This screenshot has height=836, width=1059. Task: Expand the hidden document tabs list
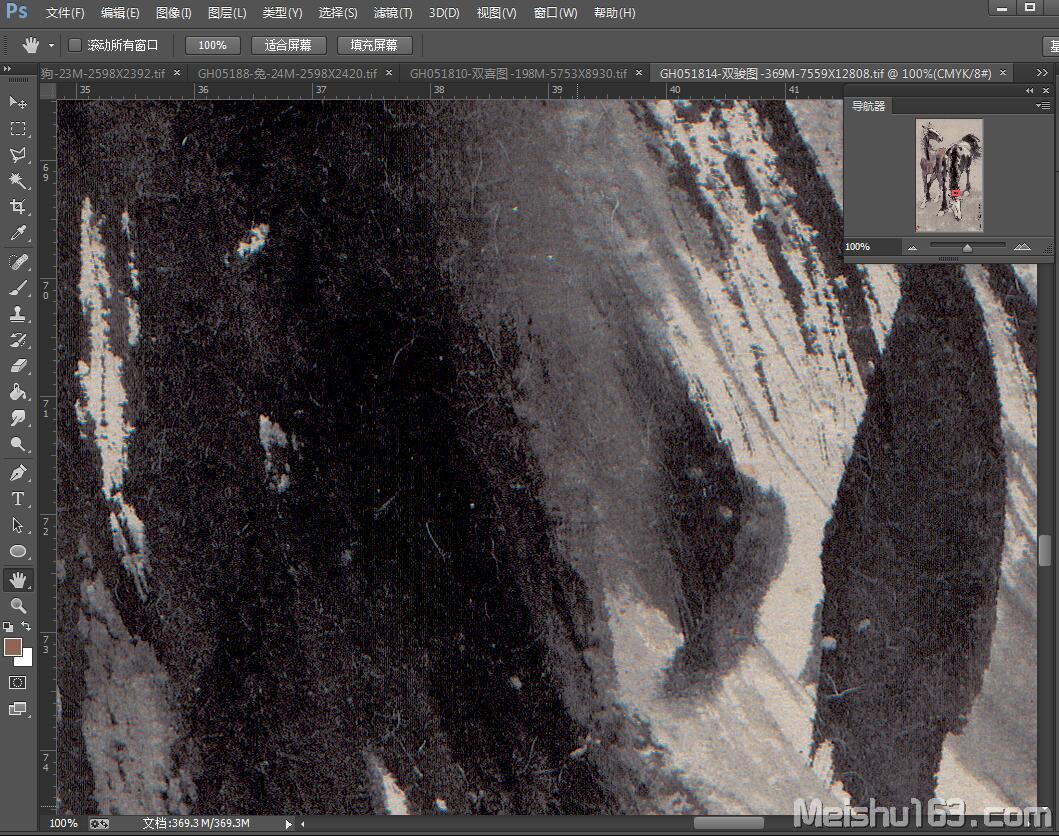coord(1042,72)
